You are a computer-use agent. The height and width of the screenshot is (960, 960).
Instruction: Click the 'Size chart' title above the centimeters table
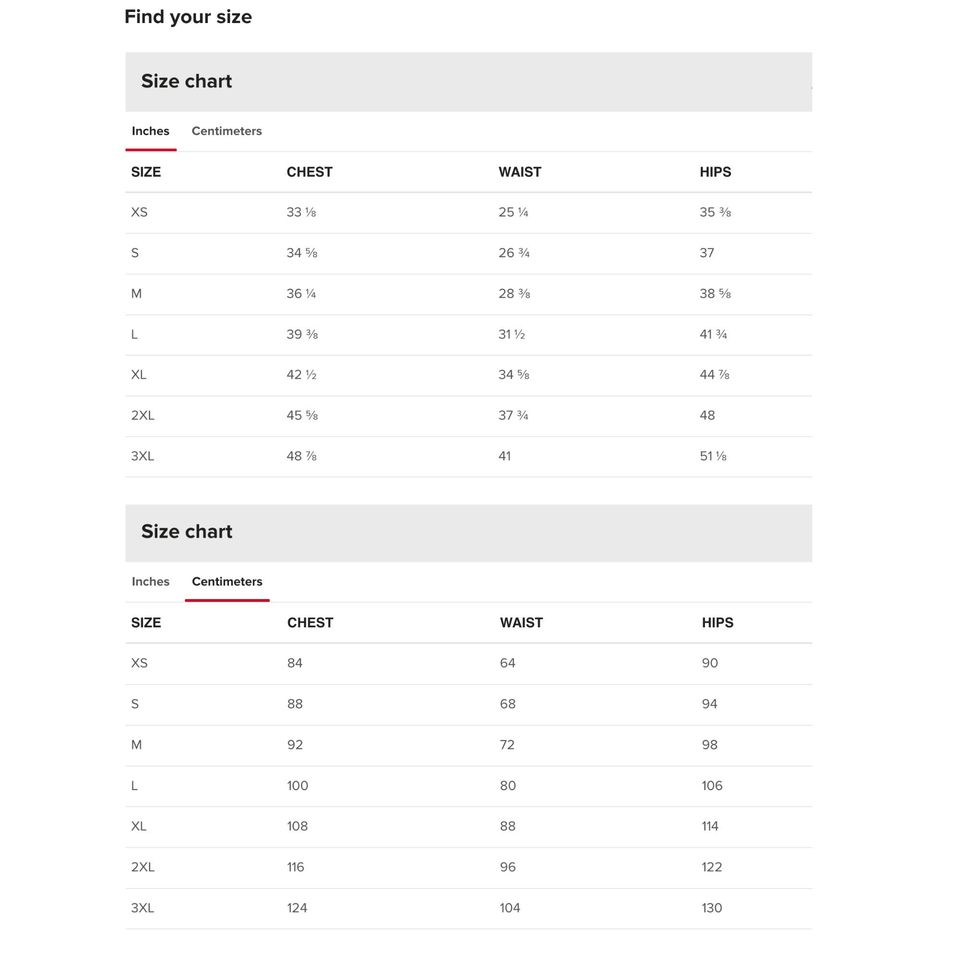coord(186,532)
